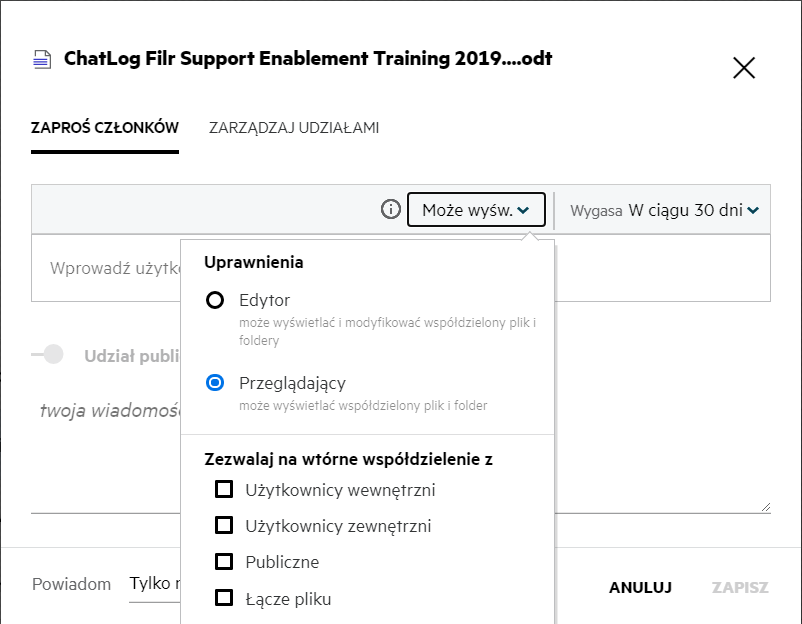Enable Użytkownicy zewnętrzni re-share option

pos(225,526)
